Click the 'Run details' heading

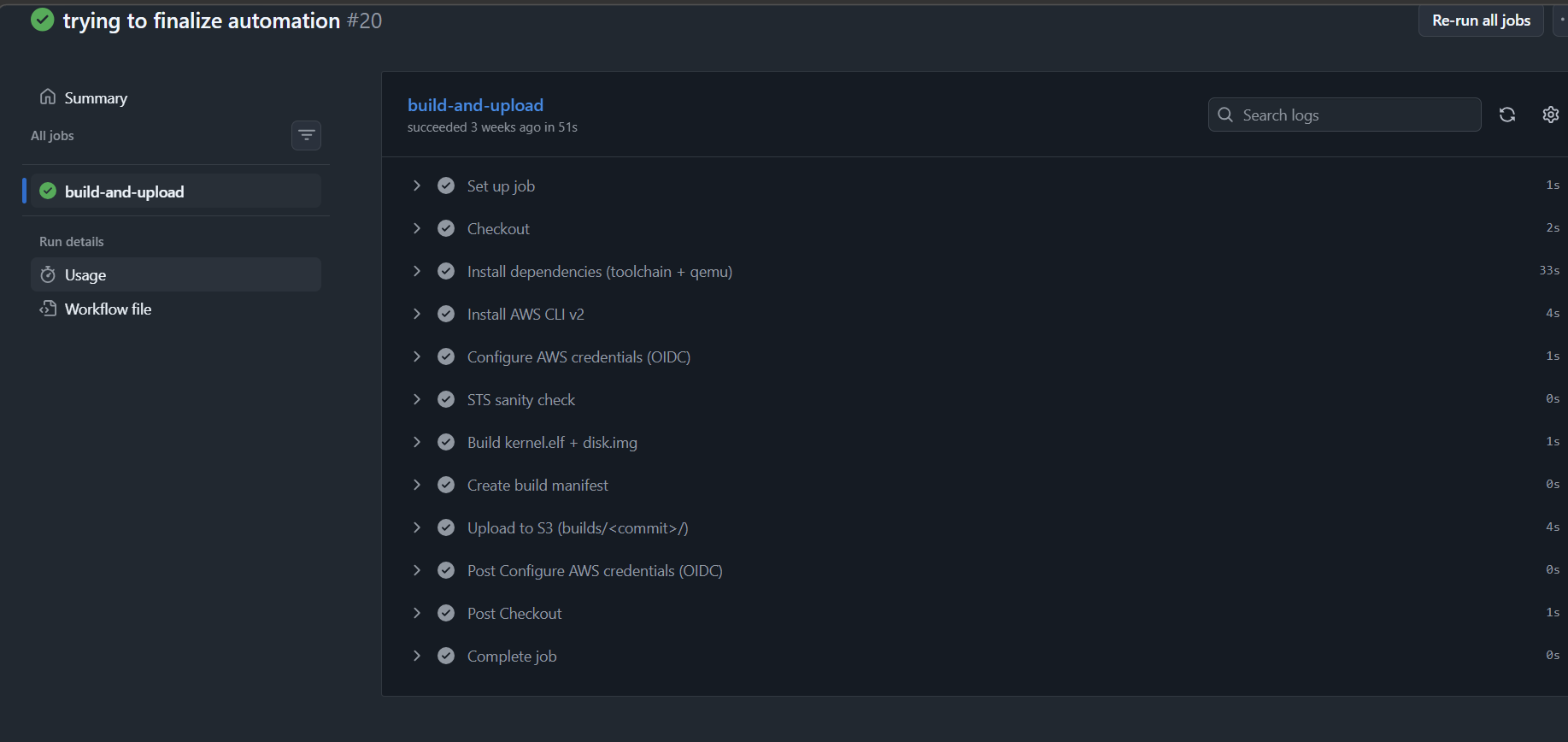(x=72, y=241)
